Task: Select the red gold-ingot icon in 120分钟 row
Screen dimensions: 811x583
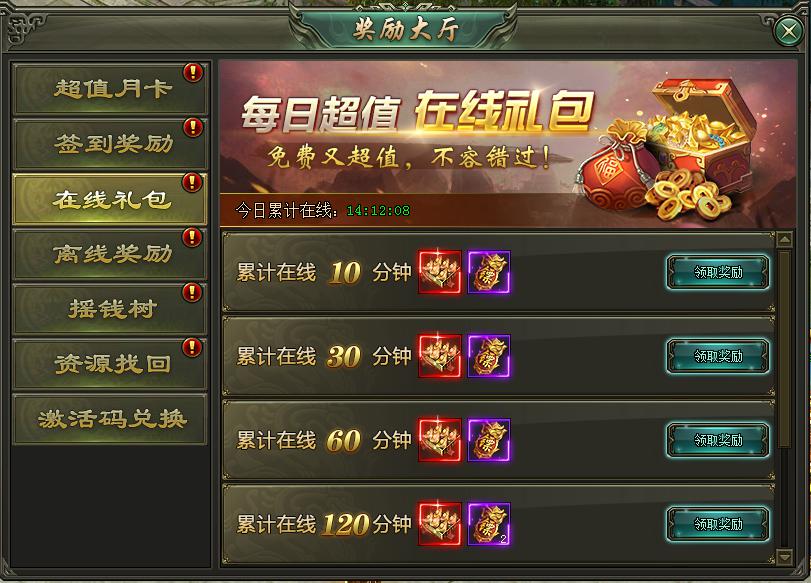Action: (x=440, y=524)
